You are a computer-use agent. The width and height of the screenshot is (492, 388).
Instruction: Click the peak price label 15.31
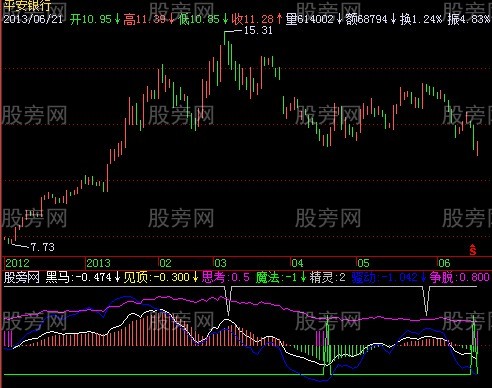coord(258,30)
